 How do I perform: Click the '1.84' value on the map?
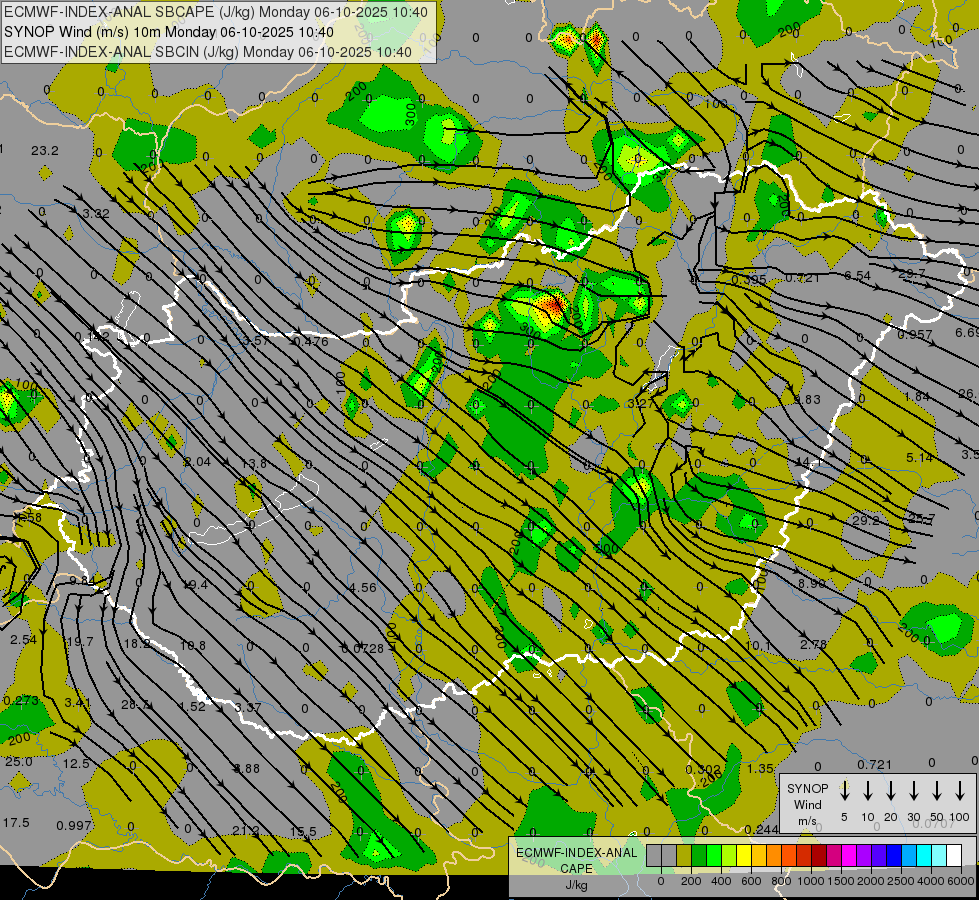pyautogui.click(x=917, y=397)
